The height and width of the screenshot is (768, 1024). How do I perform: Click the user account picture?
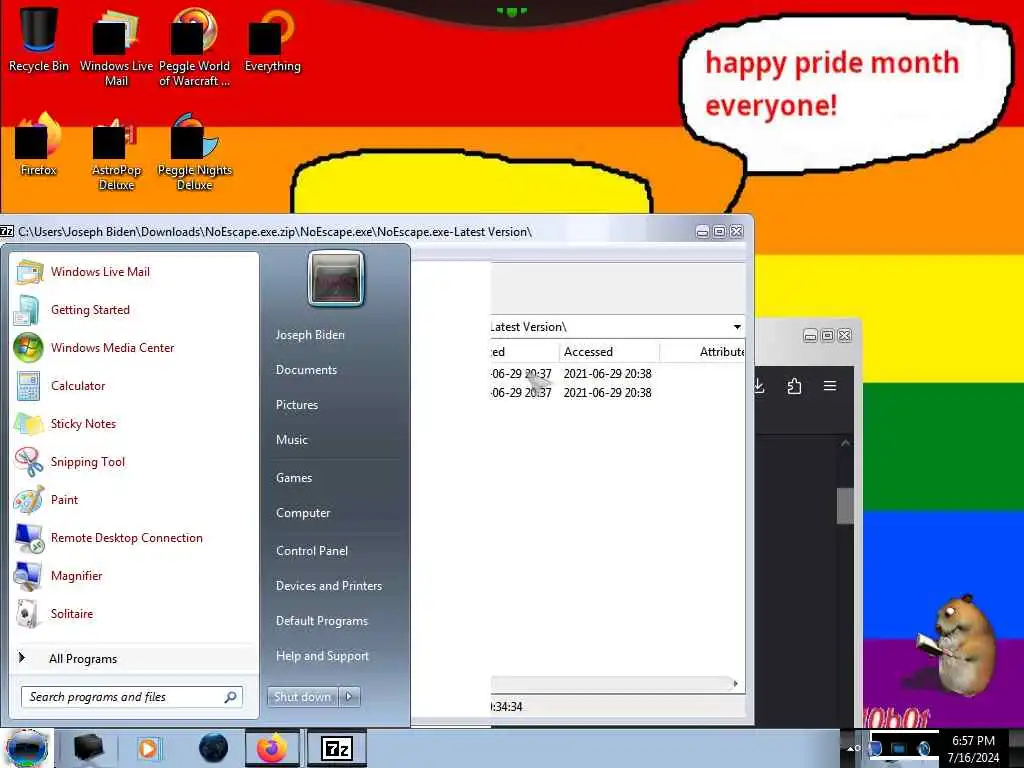tap(336, 278)
